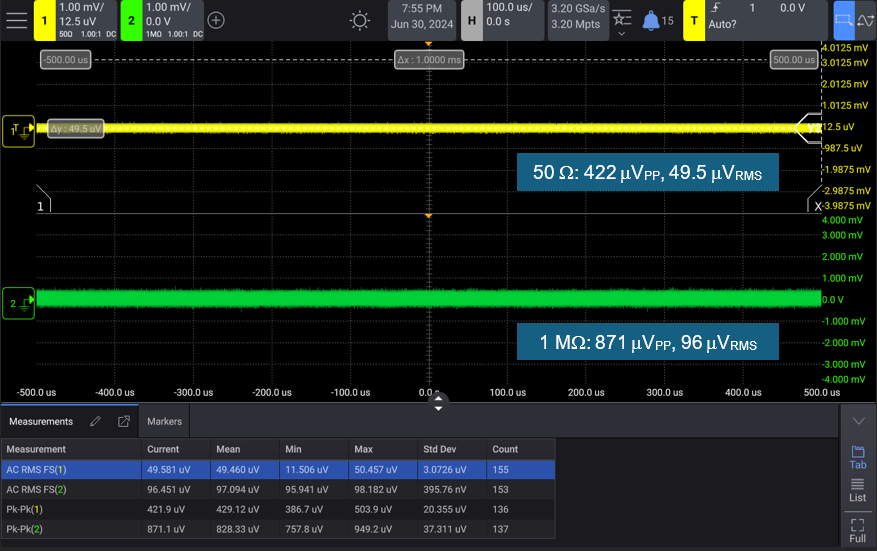The height and width of the screenshot is (551, 877).
Task: Select channel 1 ground level marker
Action: [18, 131]
